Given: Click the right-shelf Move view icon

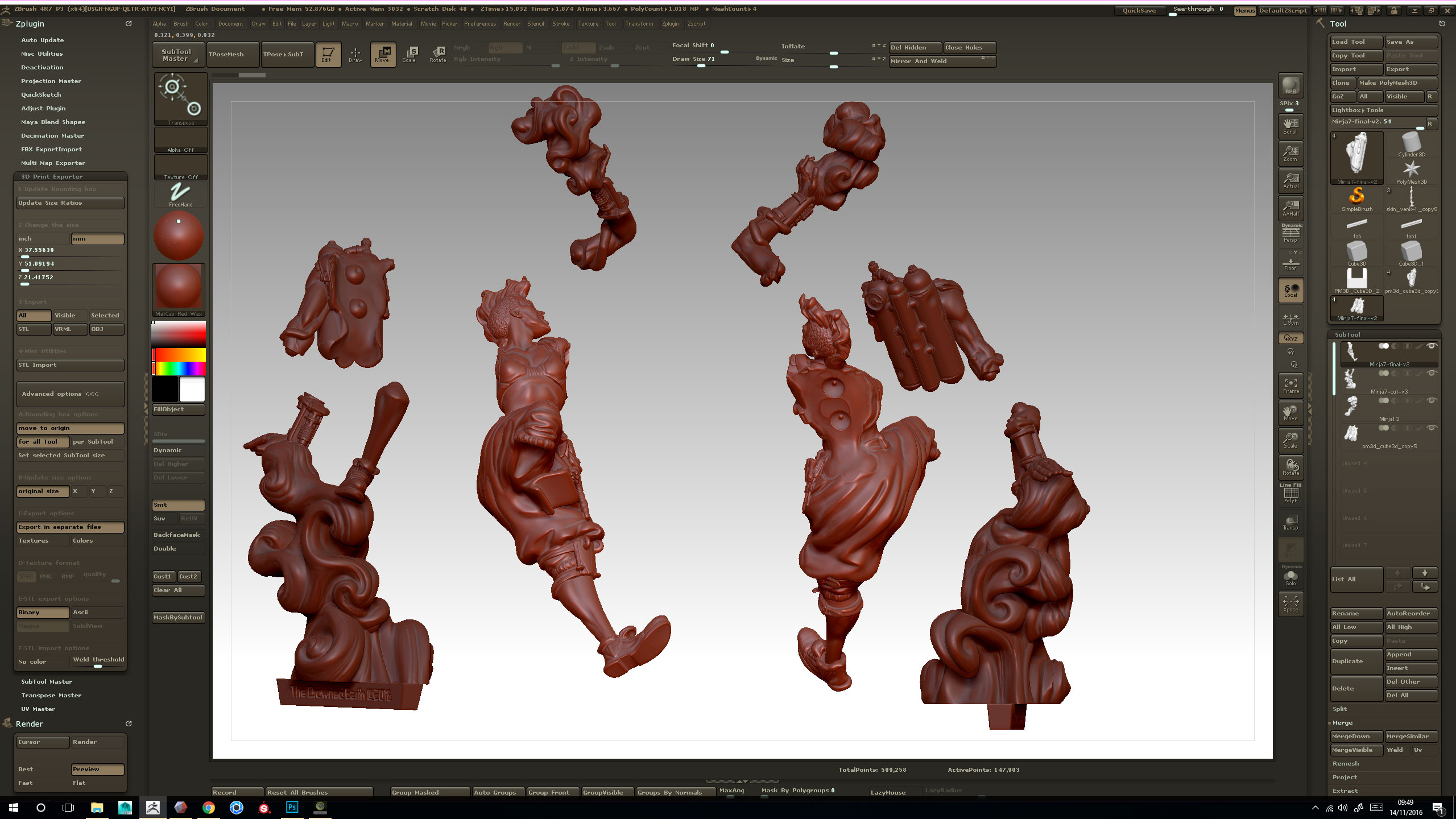Looking at the screenshot, I should [1290, 413].
